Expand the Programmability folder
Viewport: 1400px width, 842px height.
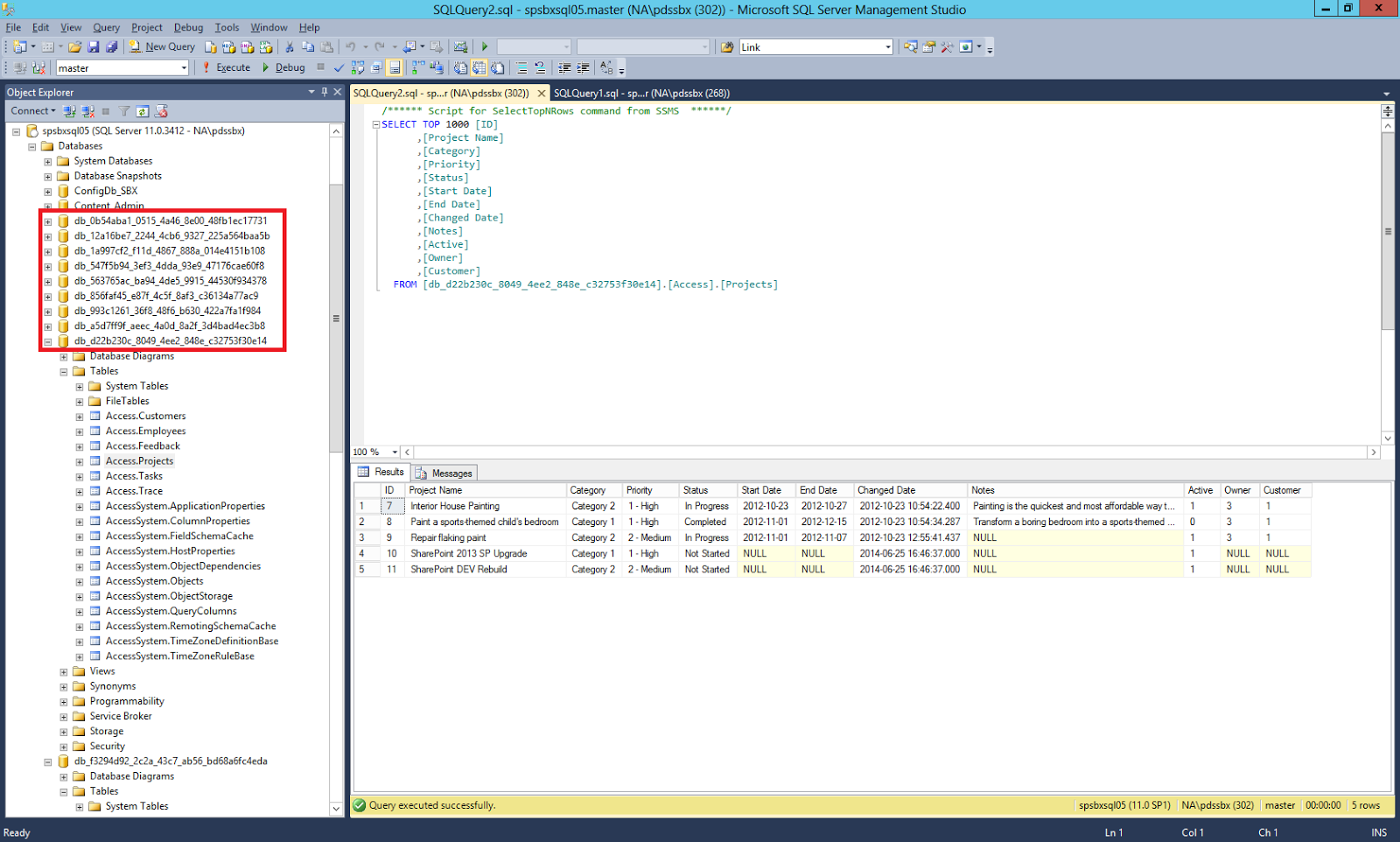[x=64, y=702]
